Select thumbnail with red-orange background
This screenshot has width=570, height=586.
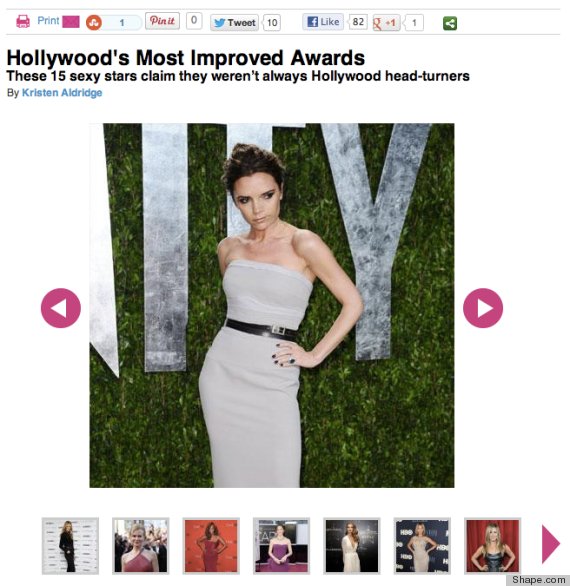pyautogui.click(x=211, y=546)
